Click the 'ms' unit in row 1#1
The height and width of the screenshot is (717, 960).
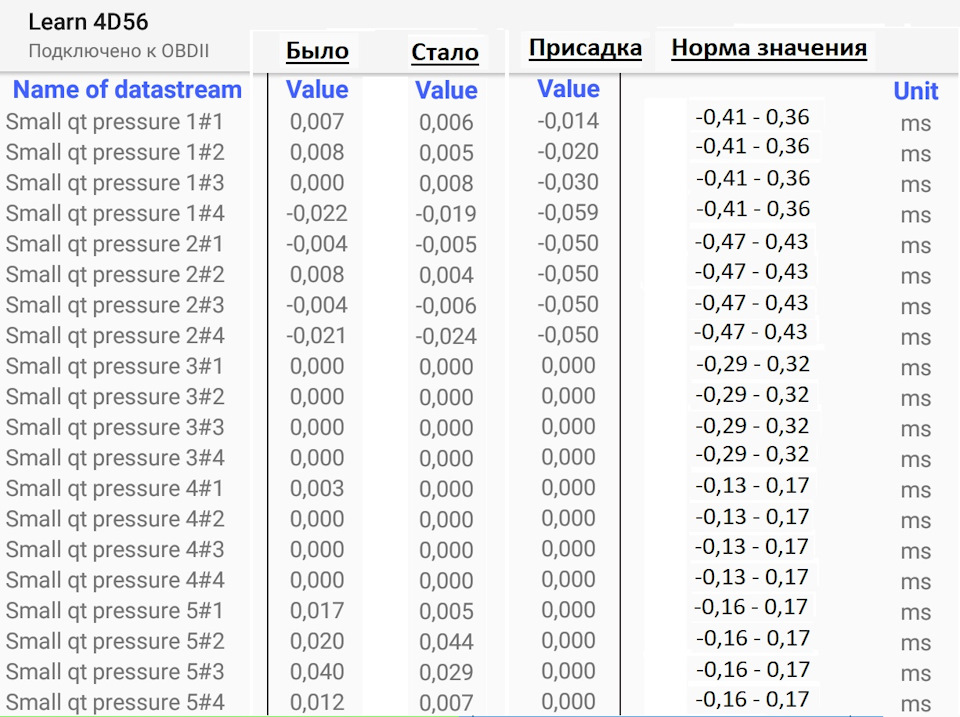click(x=916, y=124)
